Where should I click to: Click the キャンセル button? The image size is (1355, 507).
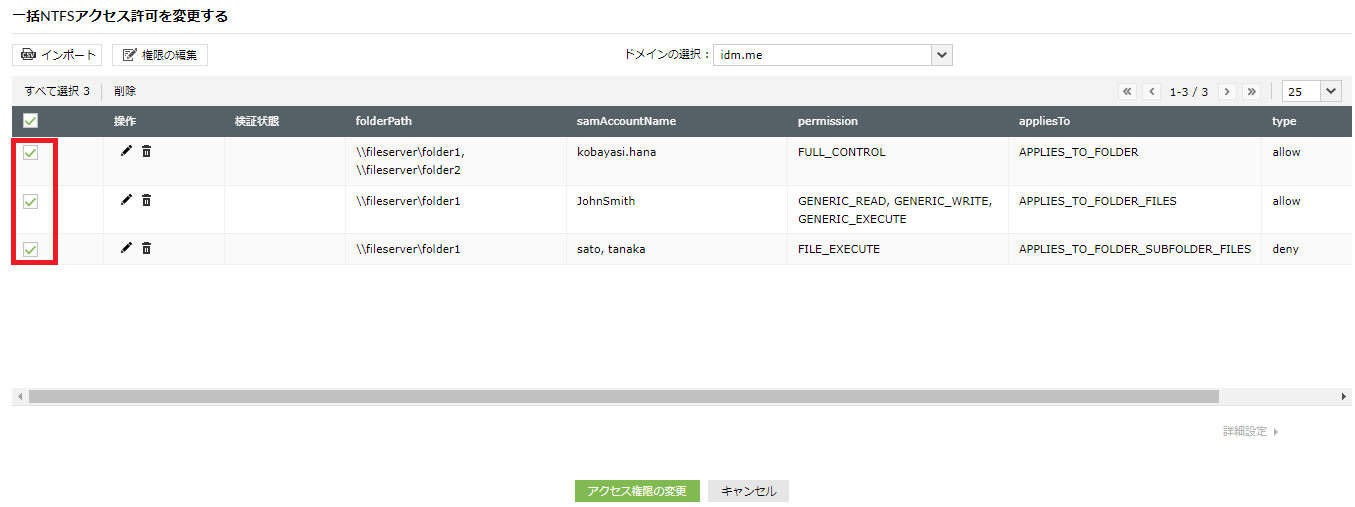(x=748, y=491)
